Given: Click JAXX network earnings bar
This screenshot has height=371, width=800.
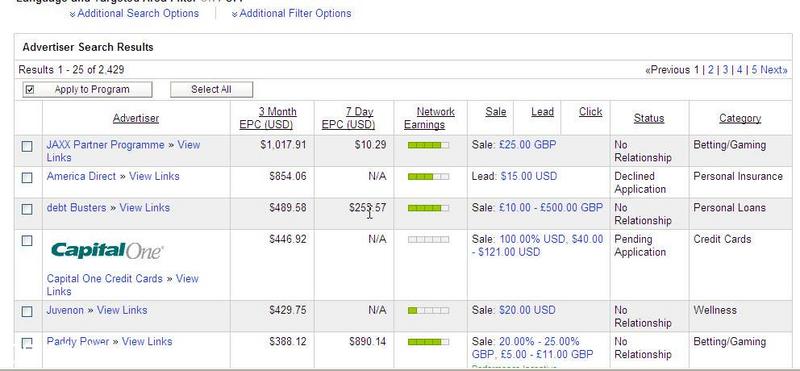Looking at the screenshot, I should click(x=429, y=145).
